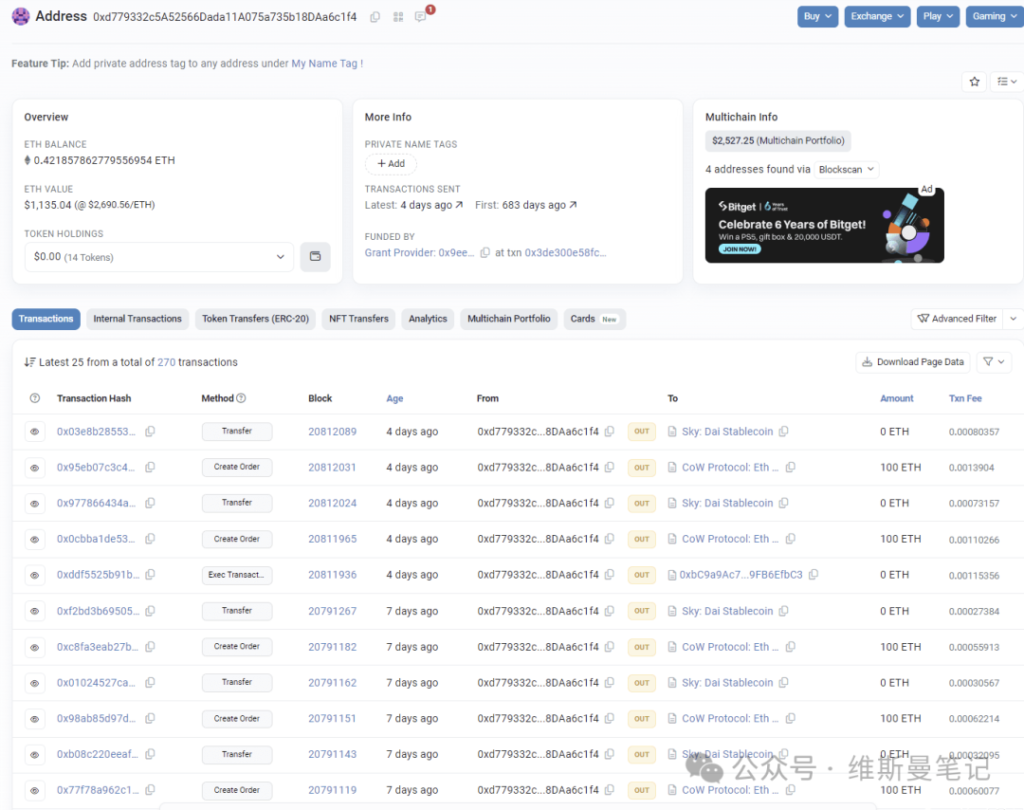Copy Grant Provider funder address

click(x=485, y=253)
